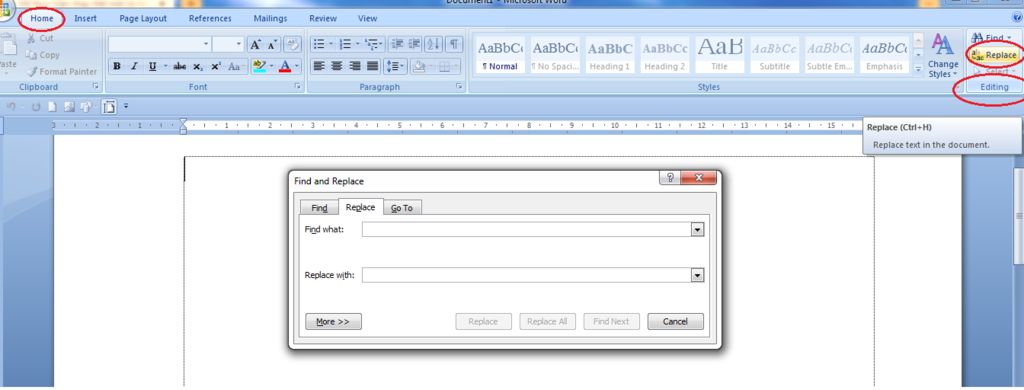Toggle Strikethrough formatting

(180, 66)
